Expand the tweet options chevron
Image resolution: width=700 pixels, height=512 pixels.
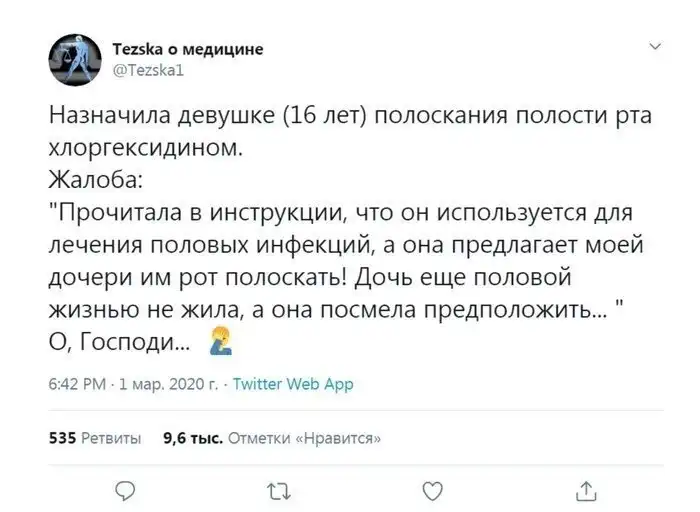(x=655, y=46)
